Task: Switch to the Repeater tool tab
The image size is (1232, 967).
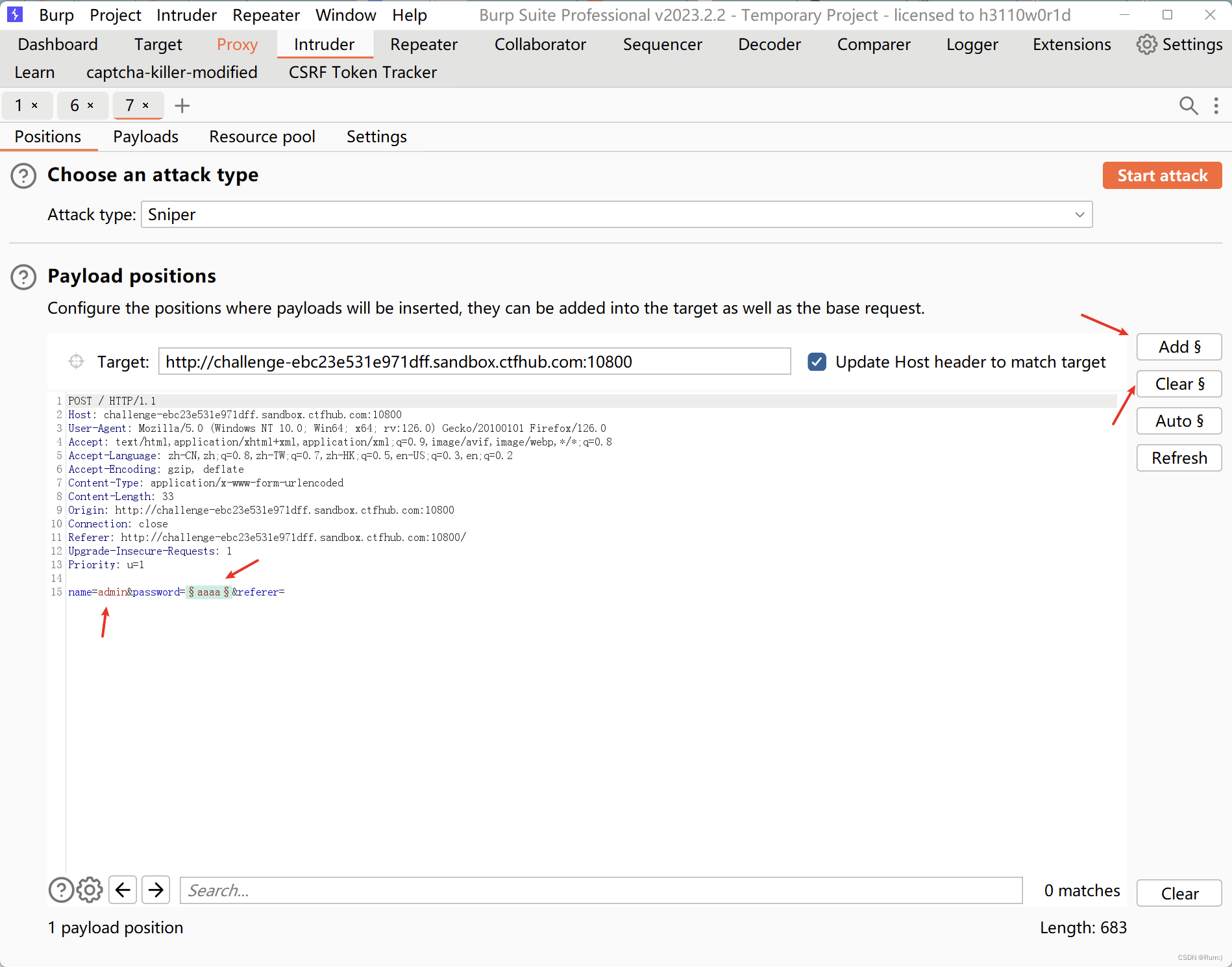Action: coord(424,44)
